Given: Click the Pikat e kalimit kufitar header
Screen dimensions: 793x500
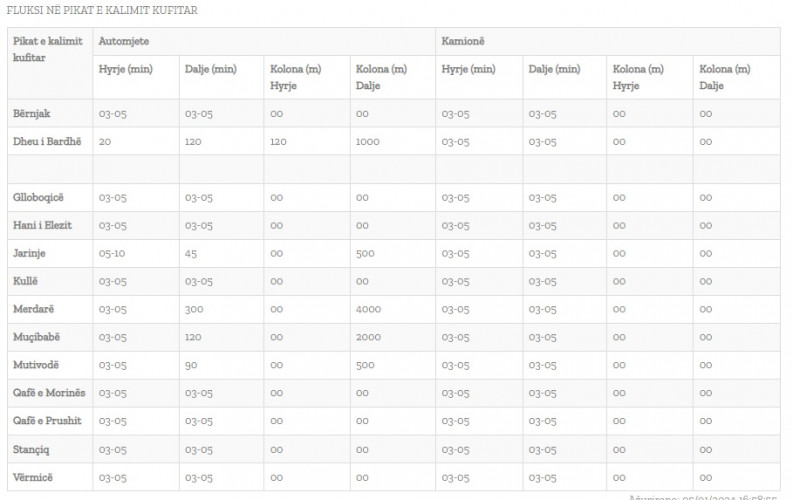Looking at the screenshot, I should click(x=48, y=49).
